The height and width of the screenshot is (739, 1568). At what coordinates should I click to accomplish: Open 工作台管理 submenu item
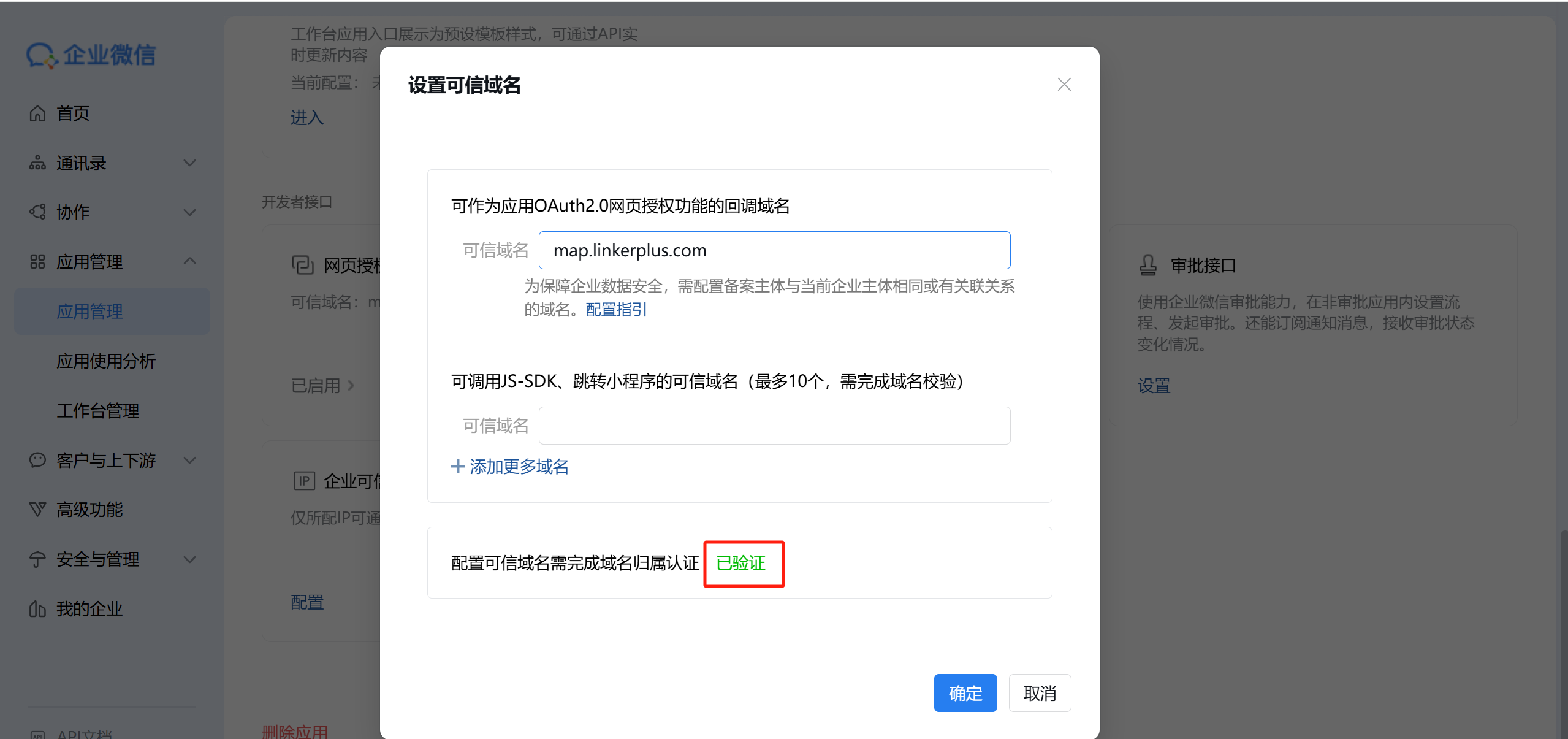98,411
